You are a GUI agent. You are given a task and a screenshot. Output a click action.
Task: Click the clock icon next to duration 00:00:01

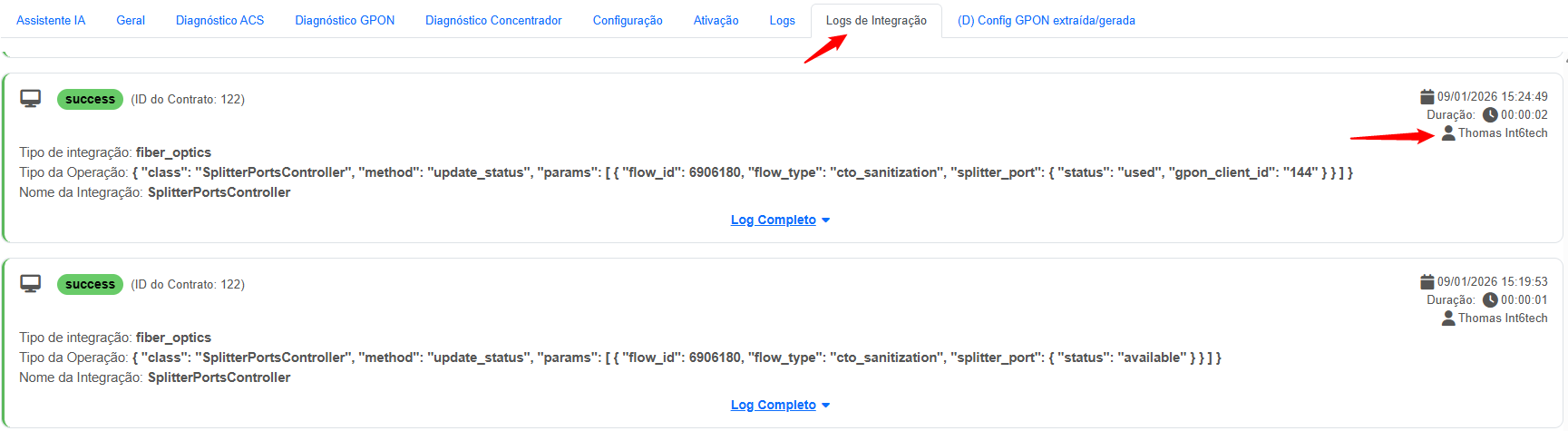[1490, 299]
